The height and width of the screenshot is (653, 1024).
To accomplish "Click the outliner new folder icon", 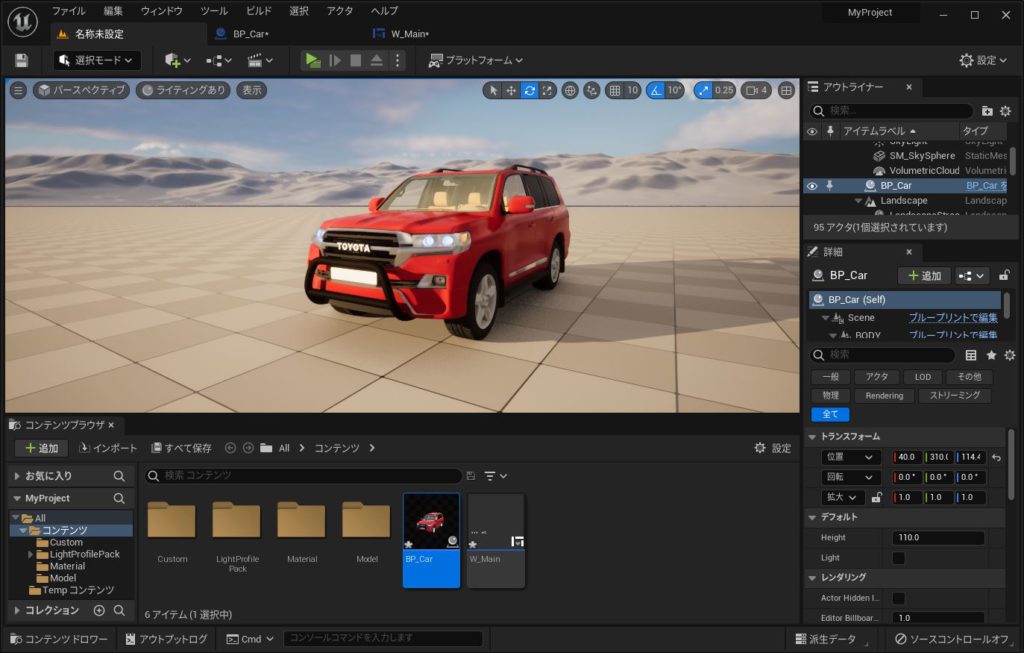I will click(987, 111).
